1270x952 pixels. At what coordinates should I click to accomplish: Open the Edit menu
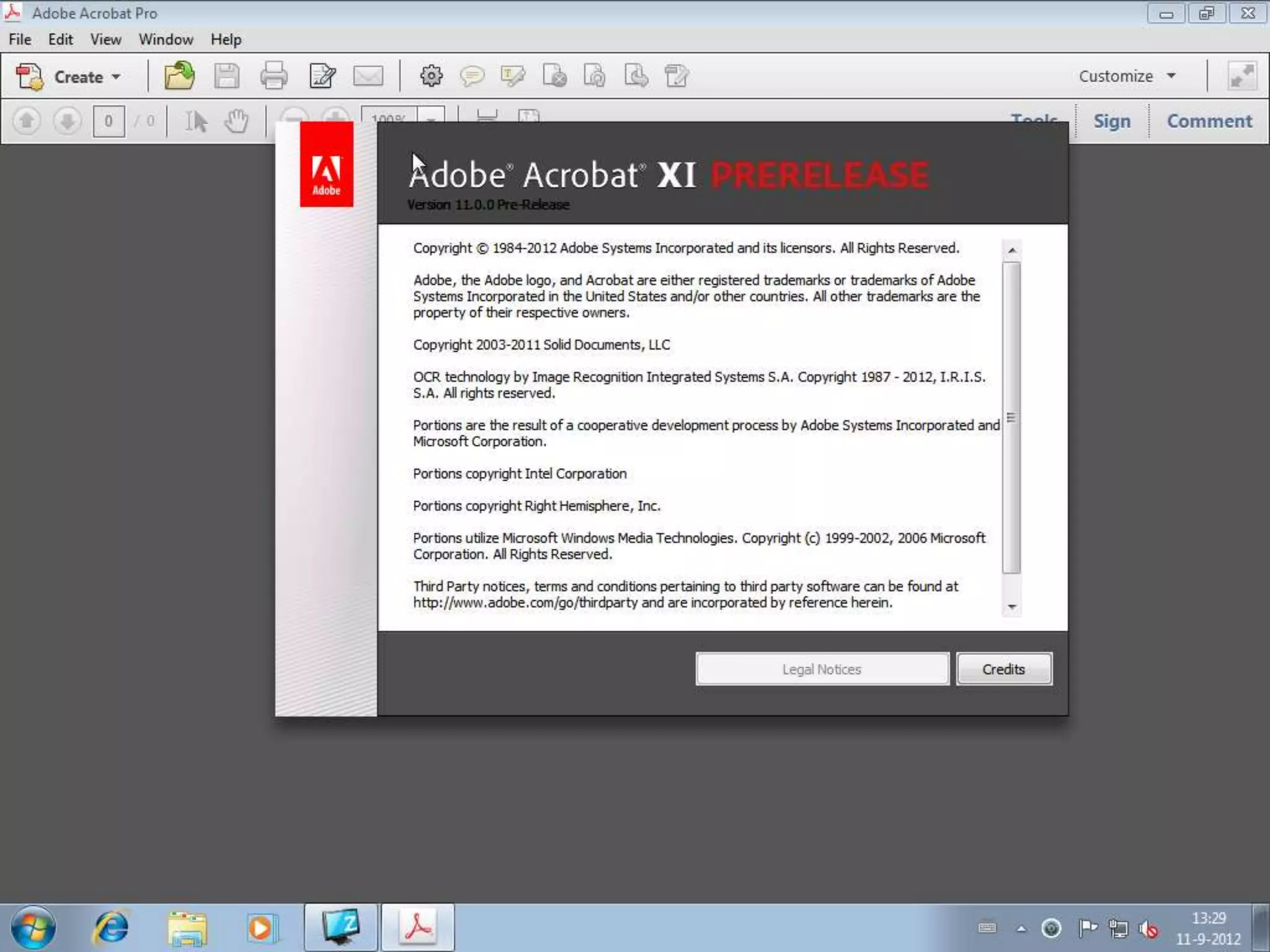pos(61,40)
